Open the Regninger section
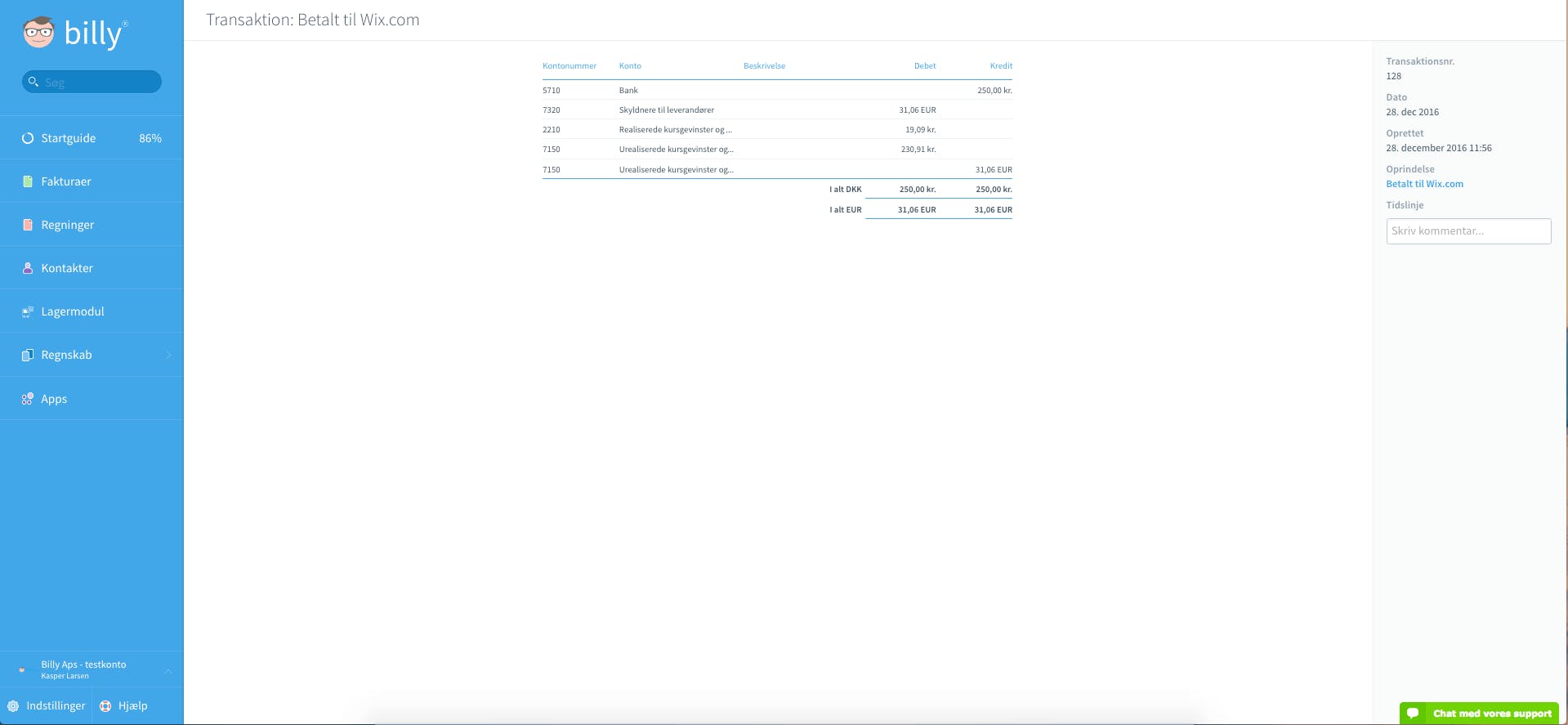 [x=92, y=225]
